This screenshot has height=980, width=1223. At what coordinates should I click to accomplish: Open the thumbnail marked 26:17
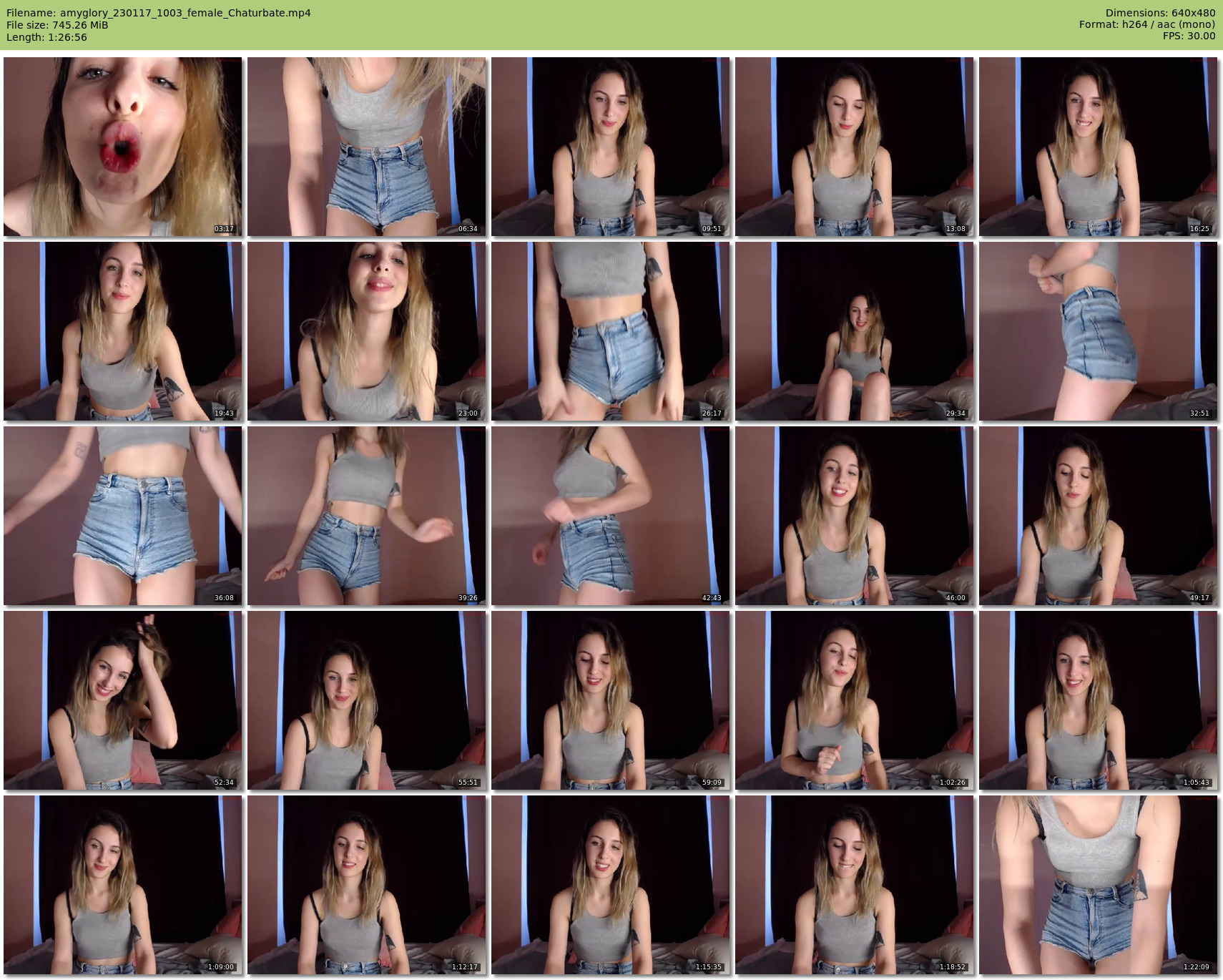tap(610, 331)
